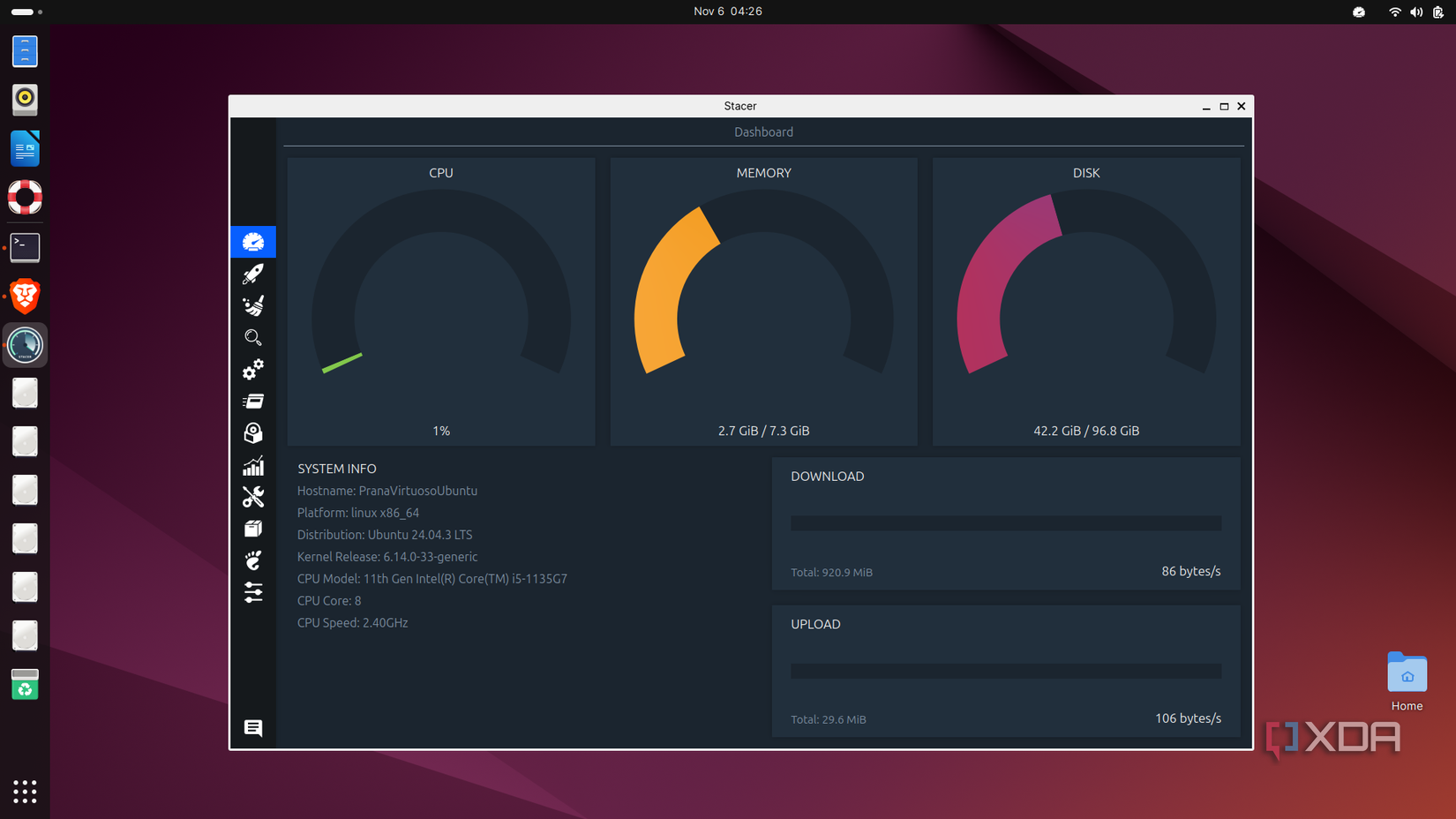Open the trash icon in the dock
1456x819 pixels.
pos(25,685)
